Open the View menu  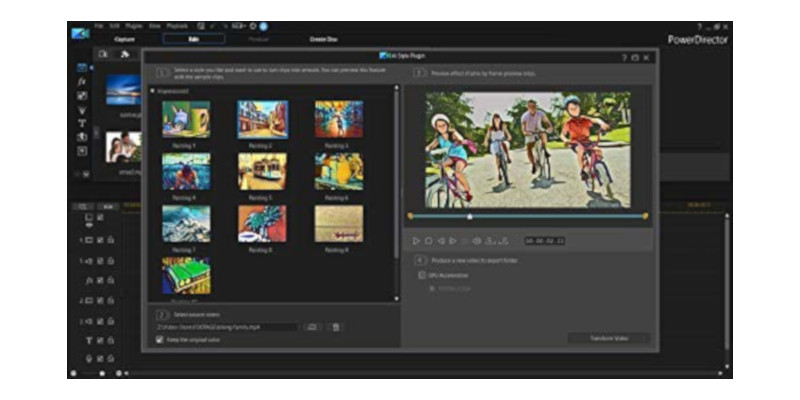[155, 26]
